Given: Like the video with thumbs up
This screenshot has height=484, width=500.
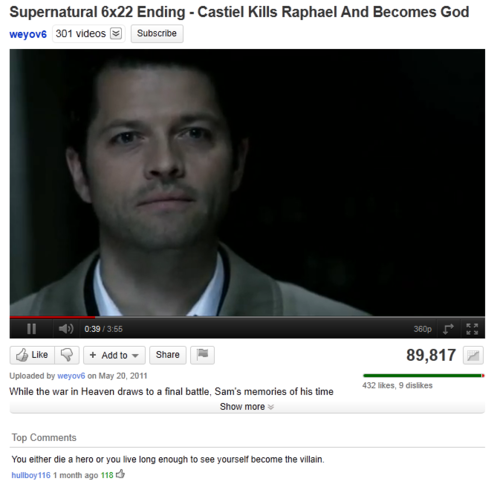Looking at the screenshot, I should pyautogui.click(x=32, y=355).
